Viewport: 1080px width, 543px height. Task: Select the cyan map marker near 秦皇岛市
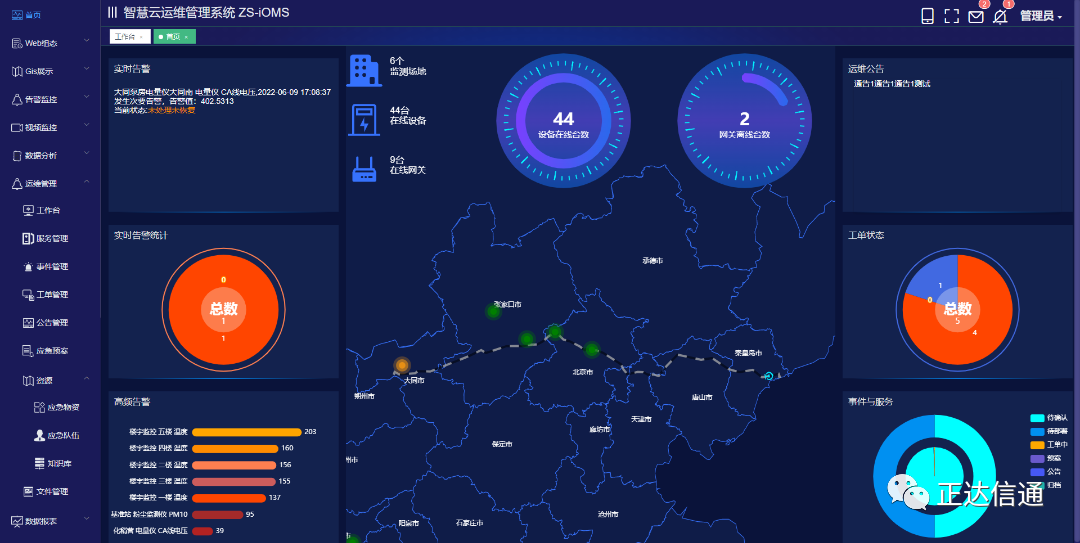769,376
